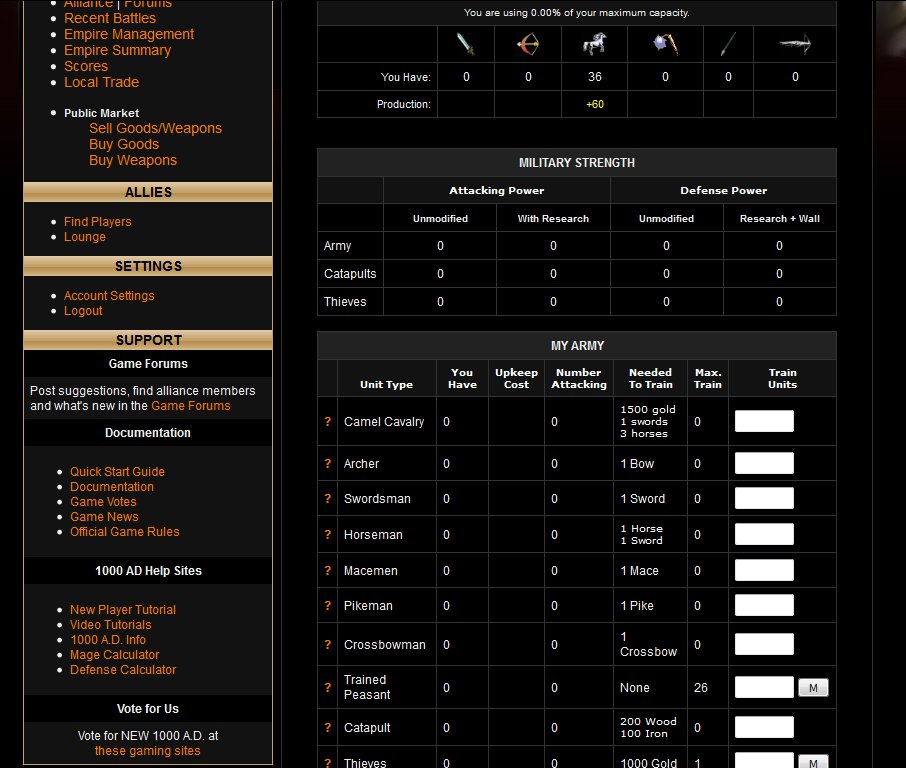This screenshot has height=768, width=906.
Task: Click the sword weapon icon
Action: coord(465,44)
